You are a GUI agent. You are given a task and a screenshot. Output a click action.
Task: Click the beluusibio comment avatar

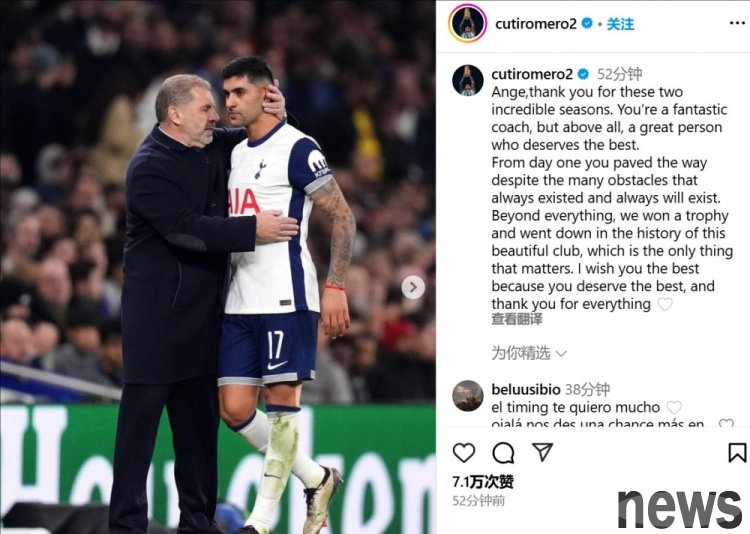(468, 396)
